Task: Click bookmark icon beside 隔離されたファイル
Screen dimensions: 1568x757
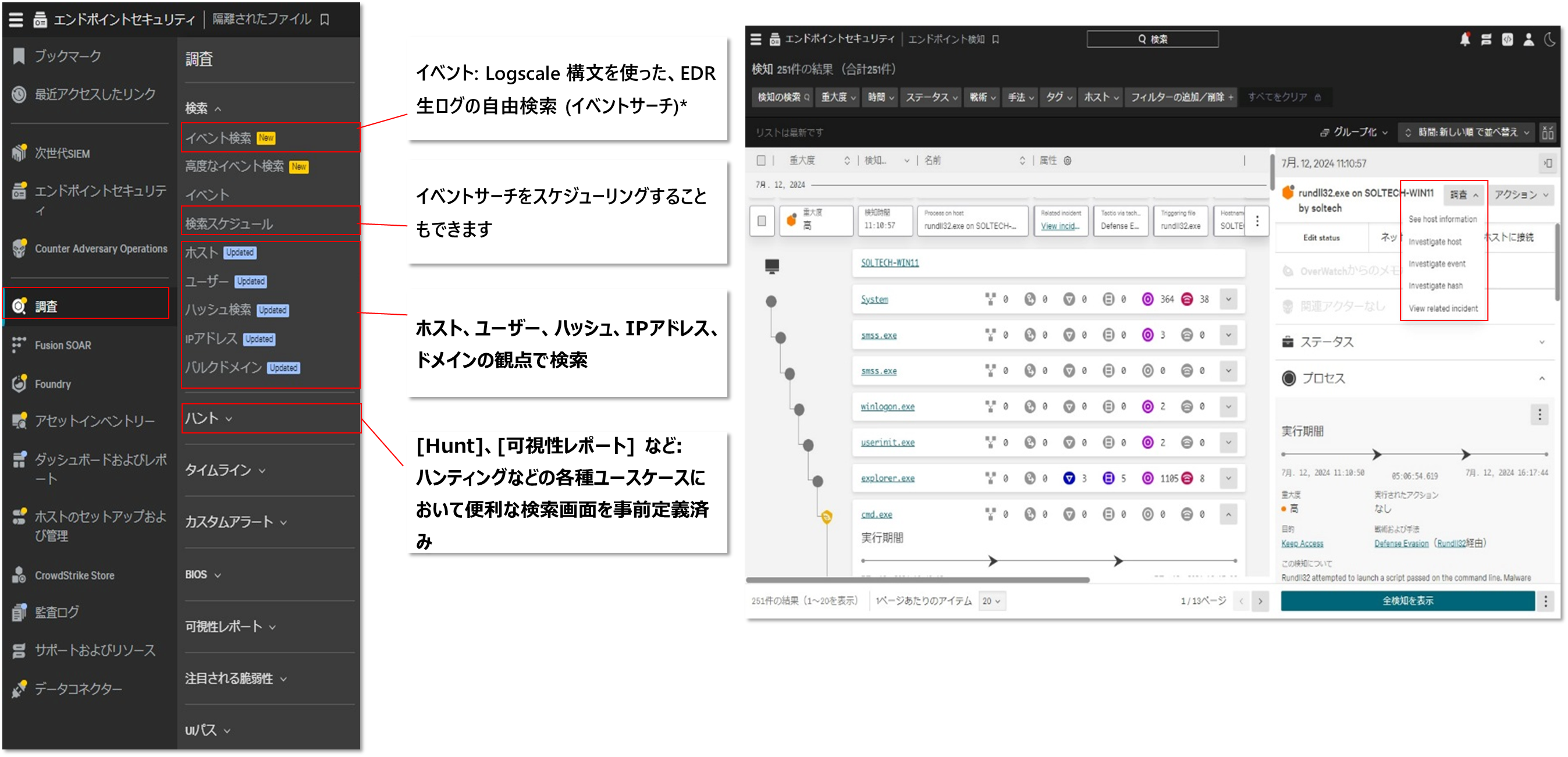Action: (x=325, y=19)
